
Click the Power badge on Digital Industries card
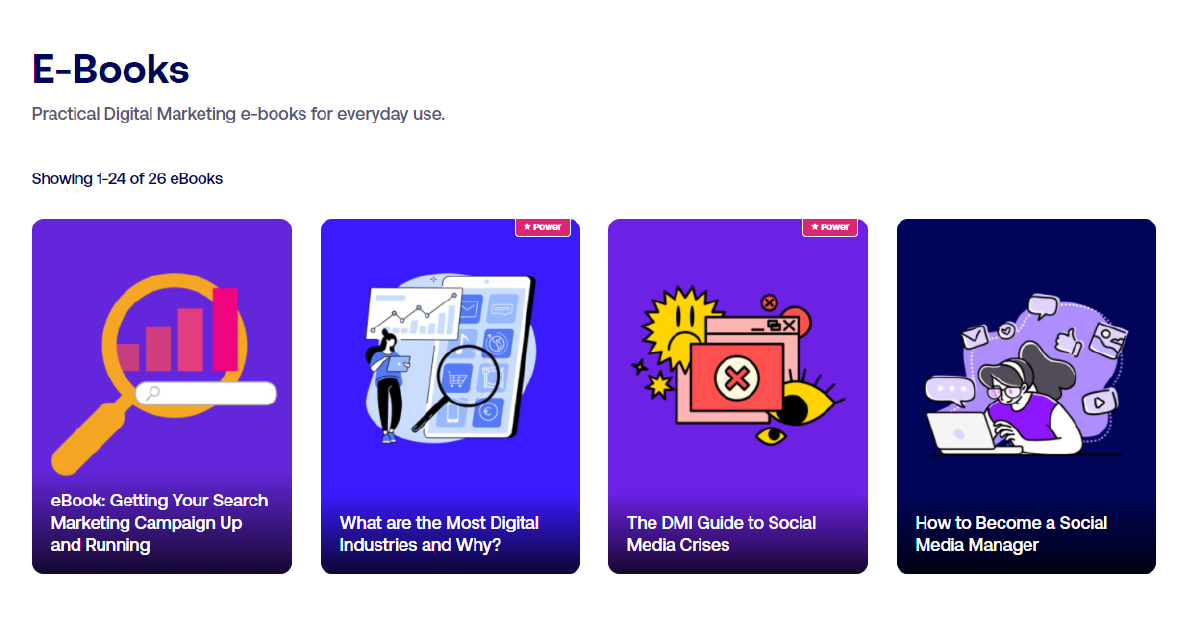click(x=543, y=227)
